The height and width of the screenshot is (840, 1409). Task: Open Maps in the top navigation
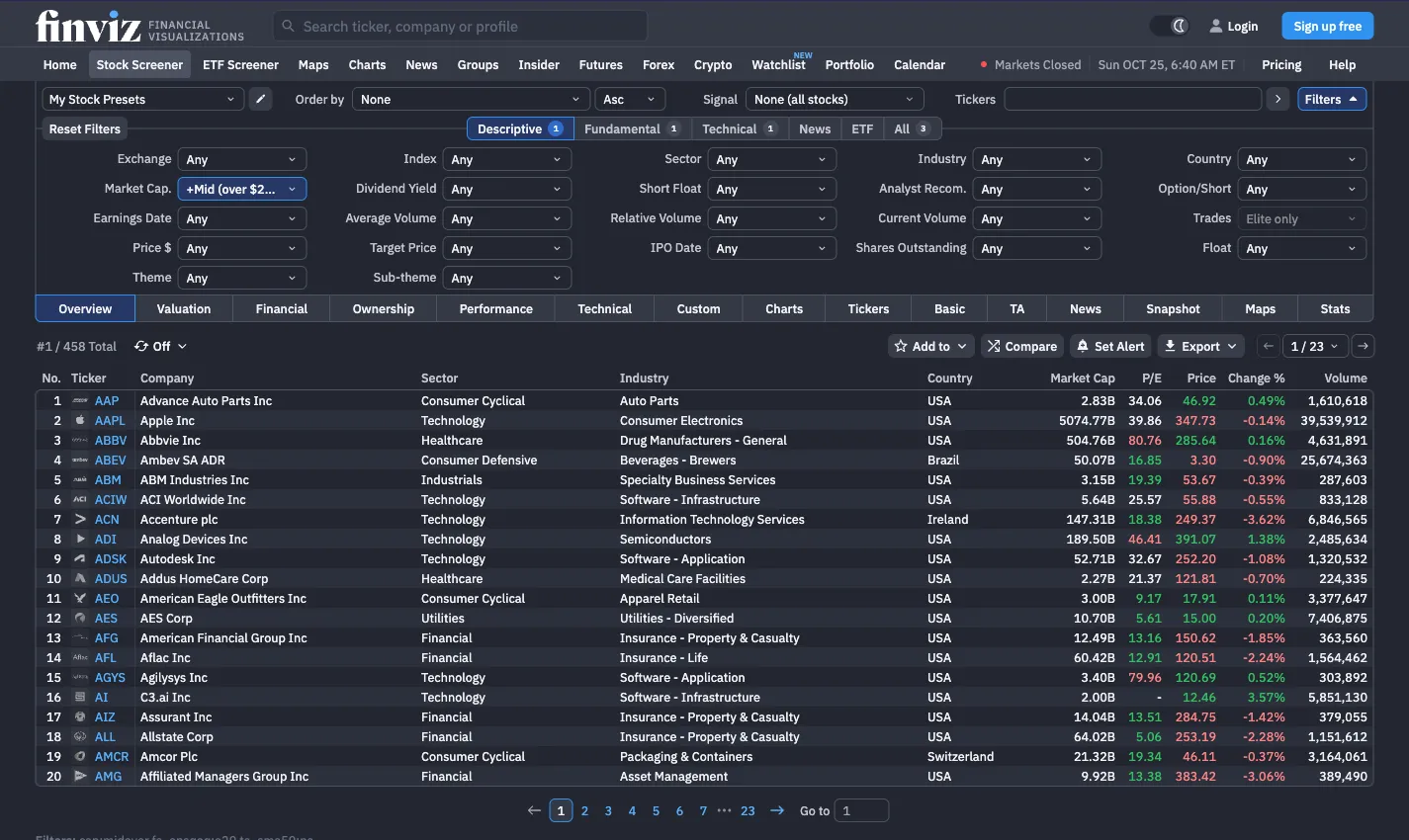[313, 64]
